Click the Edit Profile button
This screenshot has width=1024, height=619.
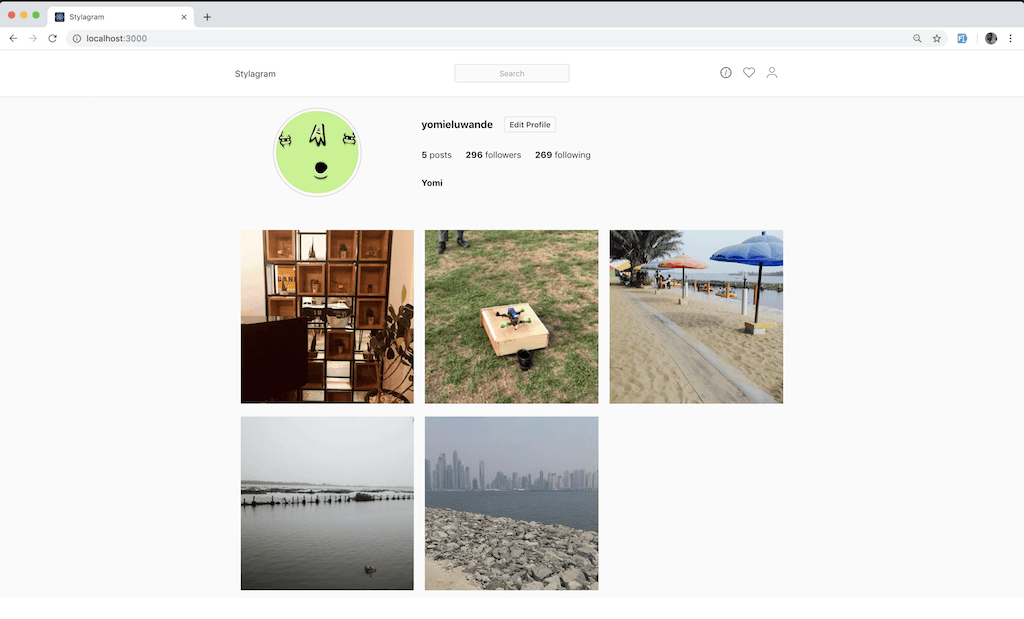pos(529,124)
